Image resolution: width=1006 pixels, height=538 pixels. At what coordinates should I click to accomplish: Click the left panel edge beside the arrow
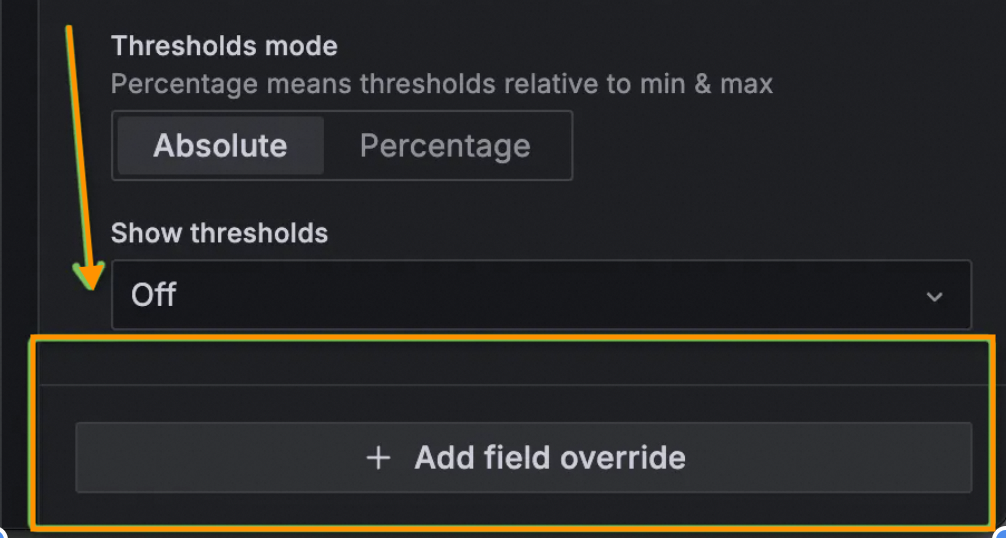[38, 200]
